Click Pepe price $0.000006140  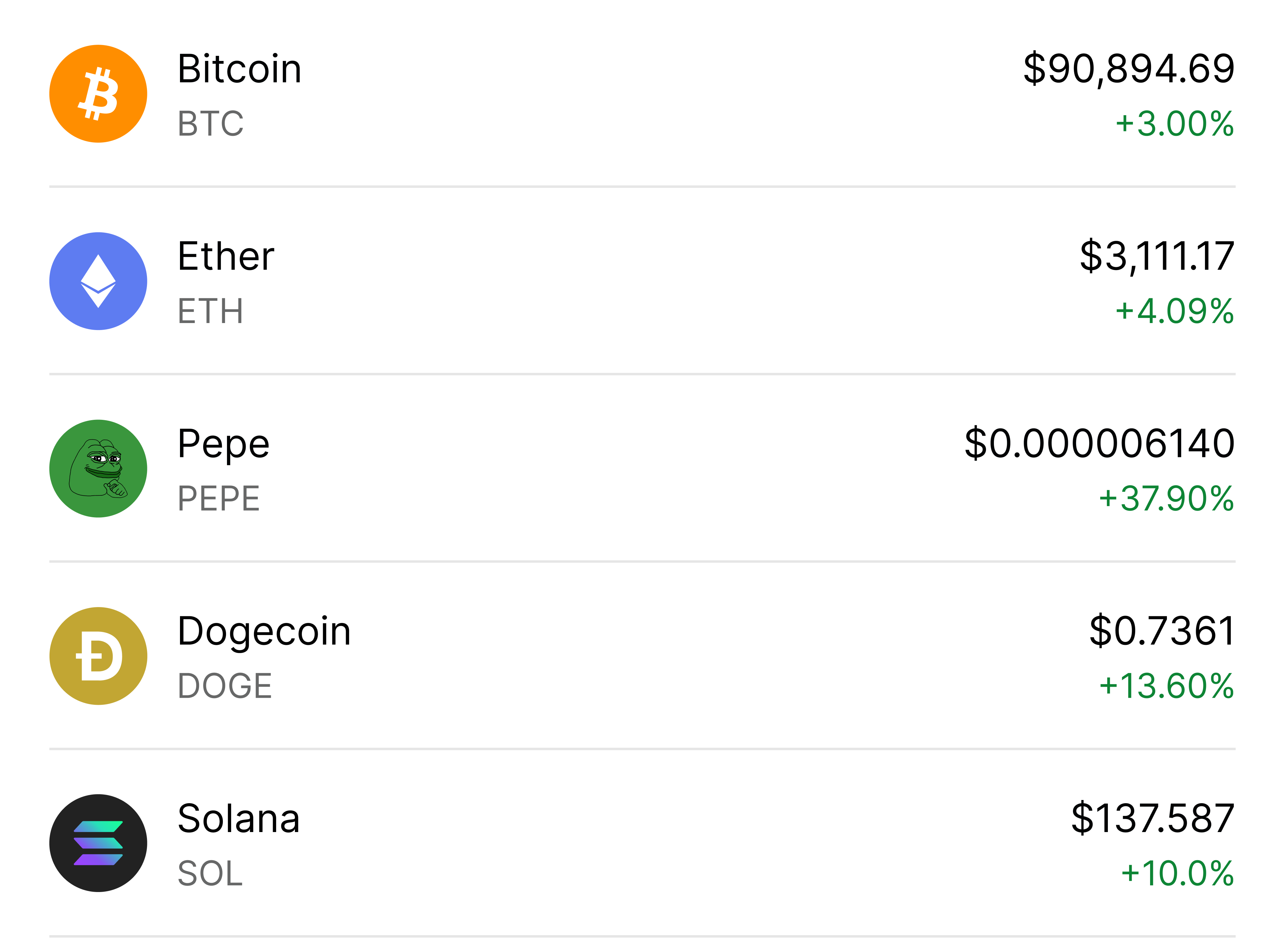click(x=1099, y=444)
